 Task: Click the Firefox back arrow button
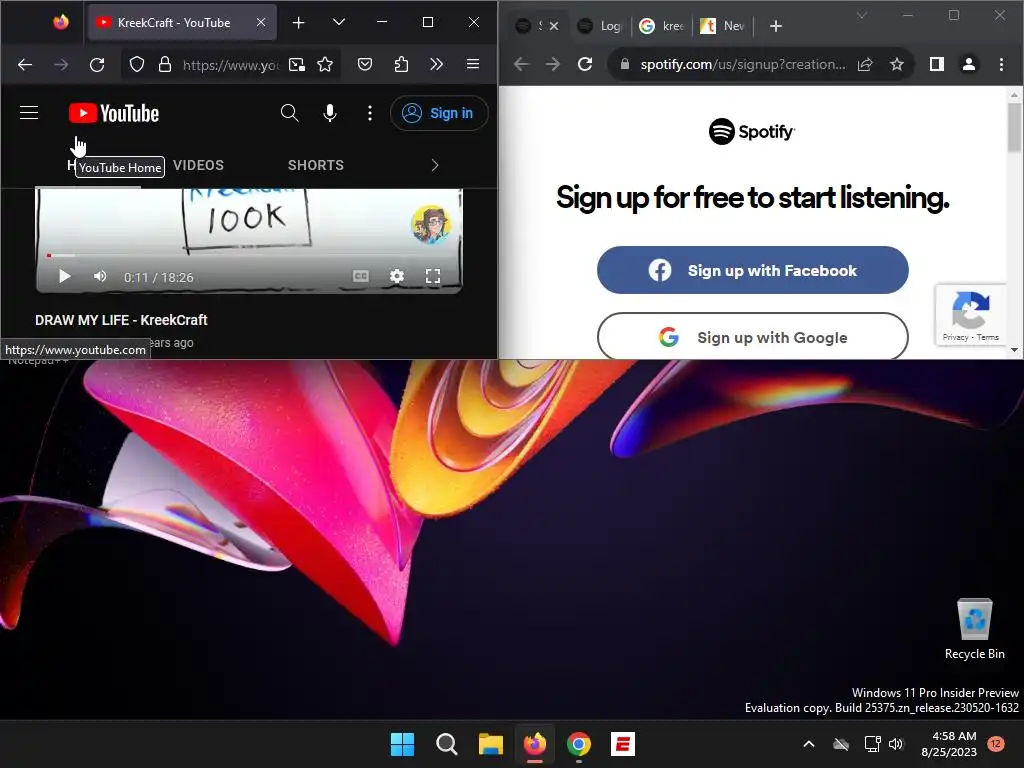pos(25,64)
